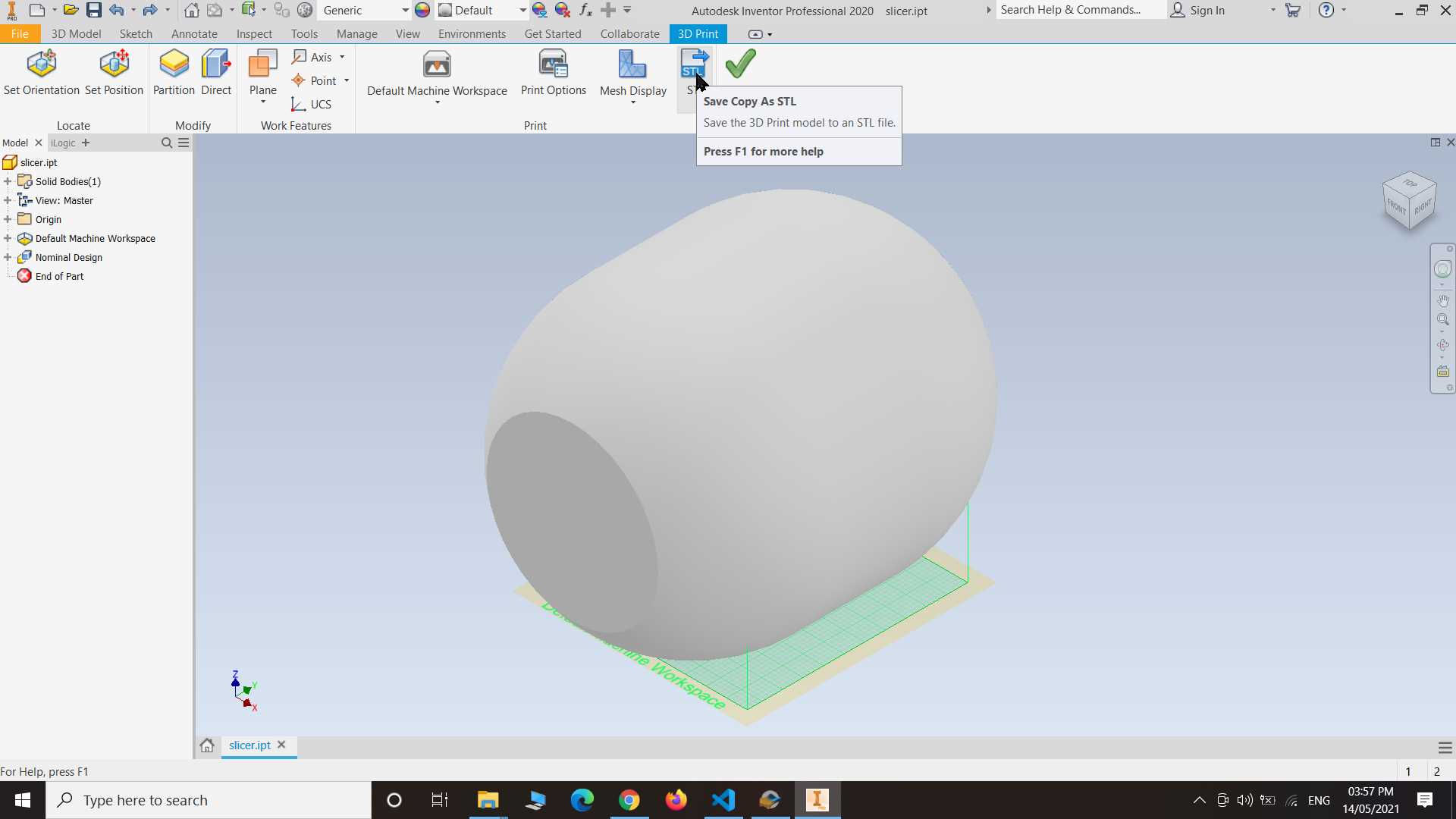Switch to the Environments ribbon tab
The width and height of the screenshot is (1456, 819).
[472, 34]
